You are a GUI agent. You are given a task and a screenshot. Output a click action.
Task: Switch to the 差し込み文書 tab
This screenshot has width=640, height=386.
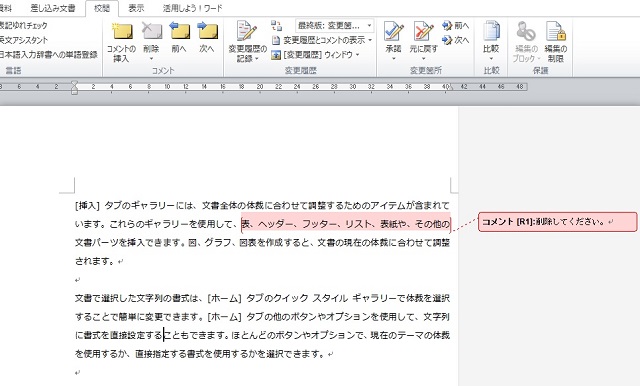[x=53, y=8]
